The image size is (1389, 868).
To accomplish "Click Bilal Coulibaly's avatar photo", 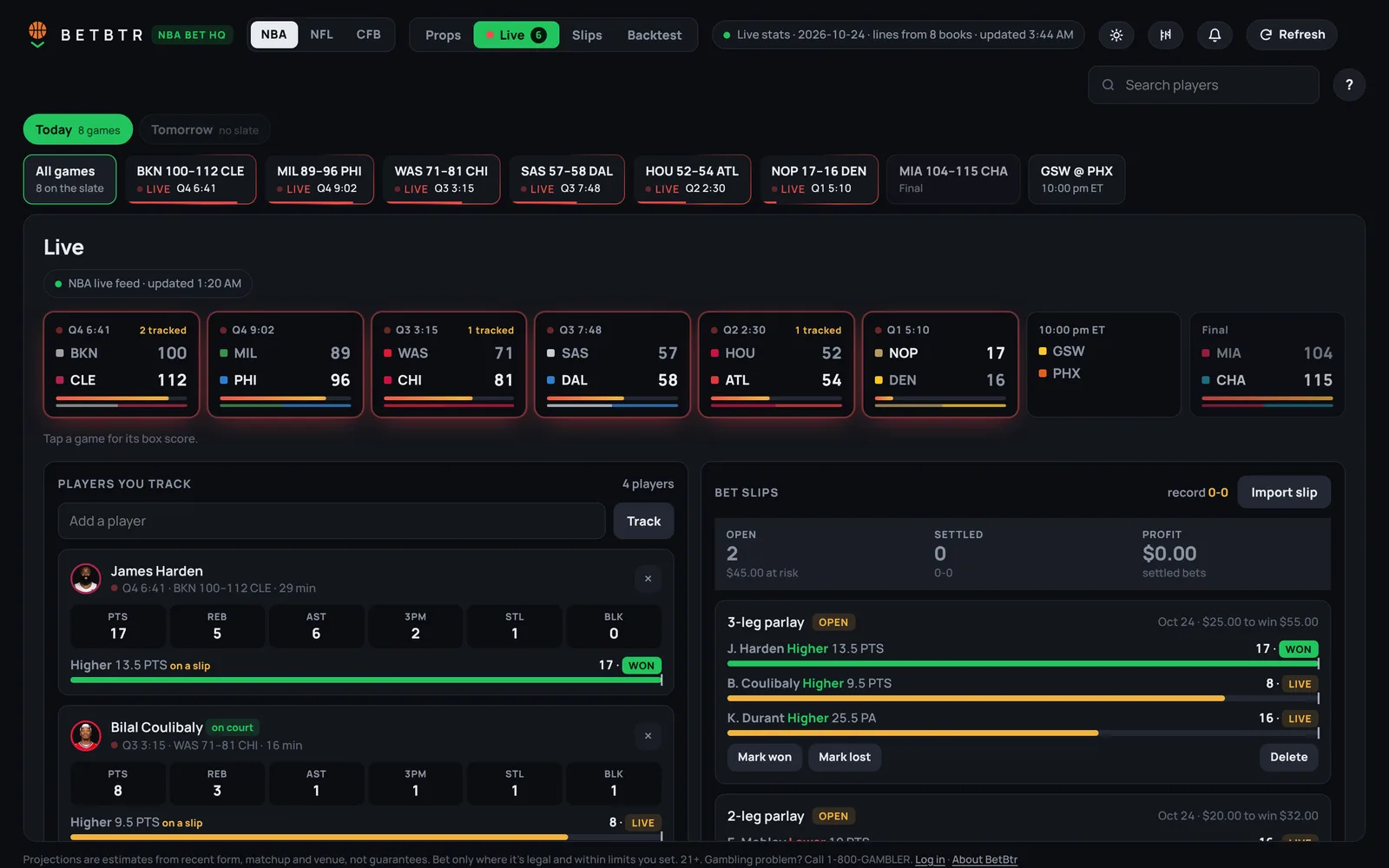I will click(x=86, y=736).
